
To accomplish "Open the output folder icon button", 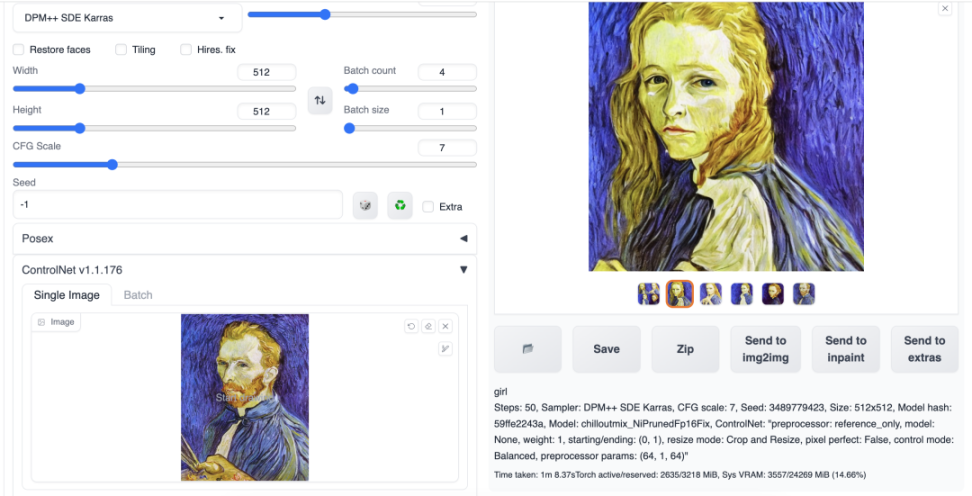I will point(528,349).
